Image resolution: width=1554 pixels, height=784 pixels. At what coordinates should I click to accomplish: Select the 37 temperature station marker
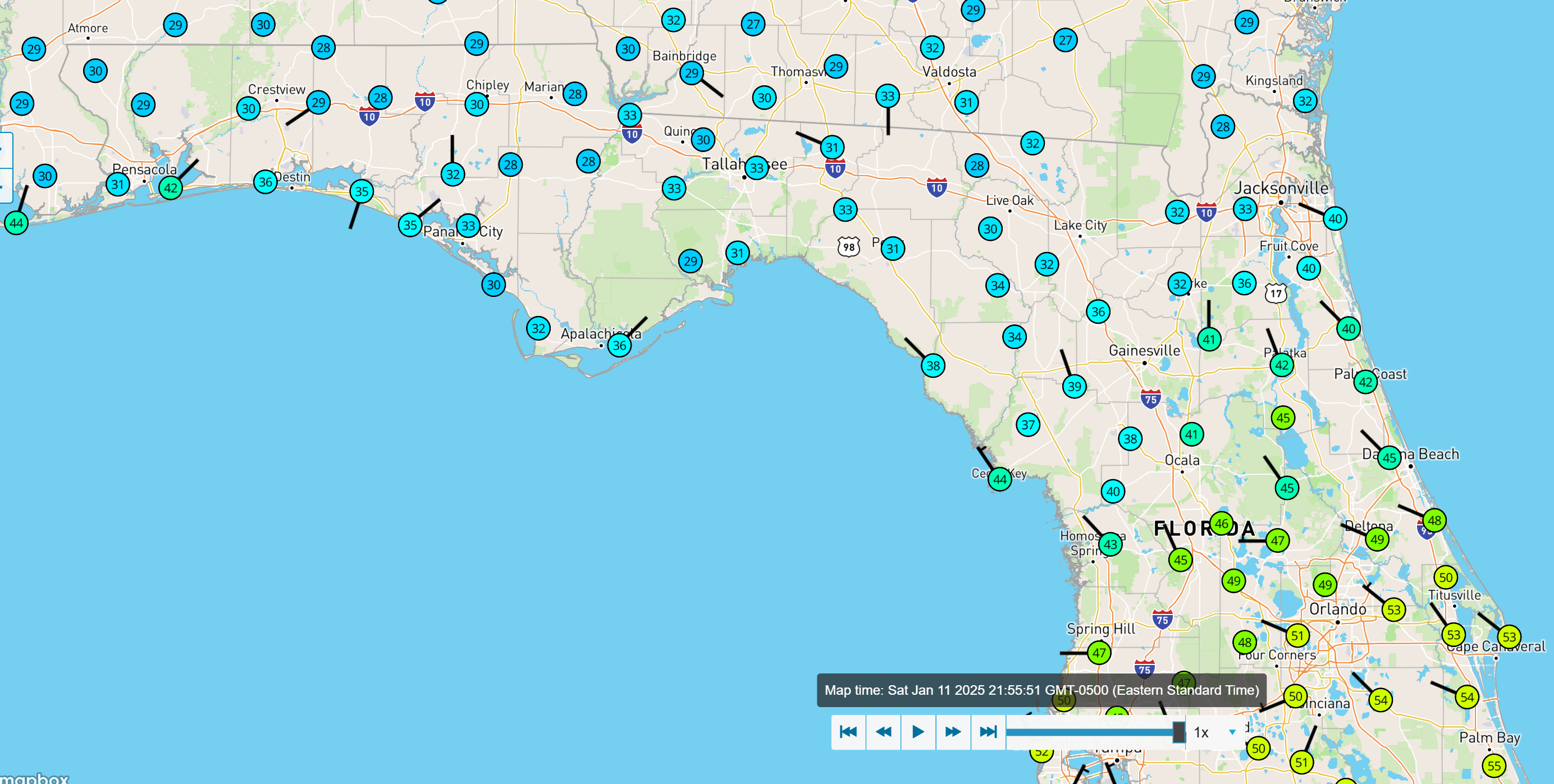click(1028, 425)
